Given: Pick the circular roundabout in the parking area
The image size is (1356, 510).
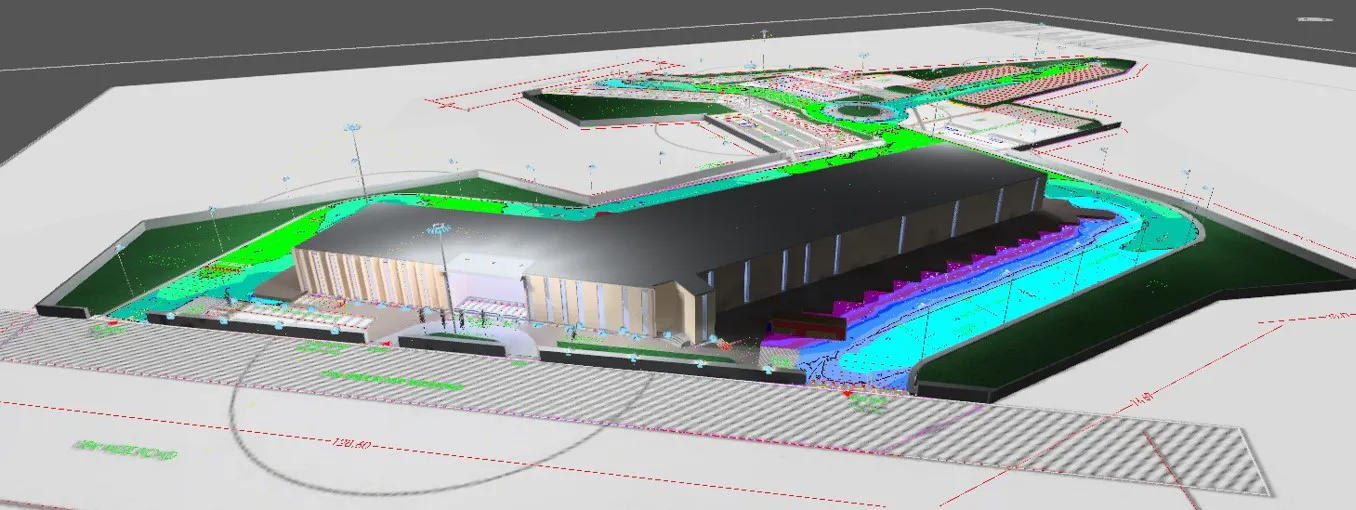Looking at the screenshot, I should pos(860,110).
